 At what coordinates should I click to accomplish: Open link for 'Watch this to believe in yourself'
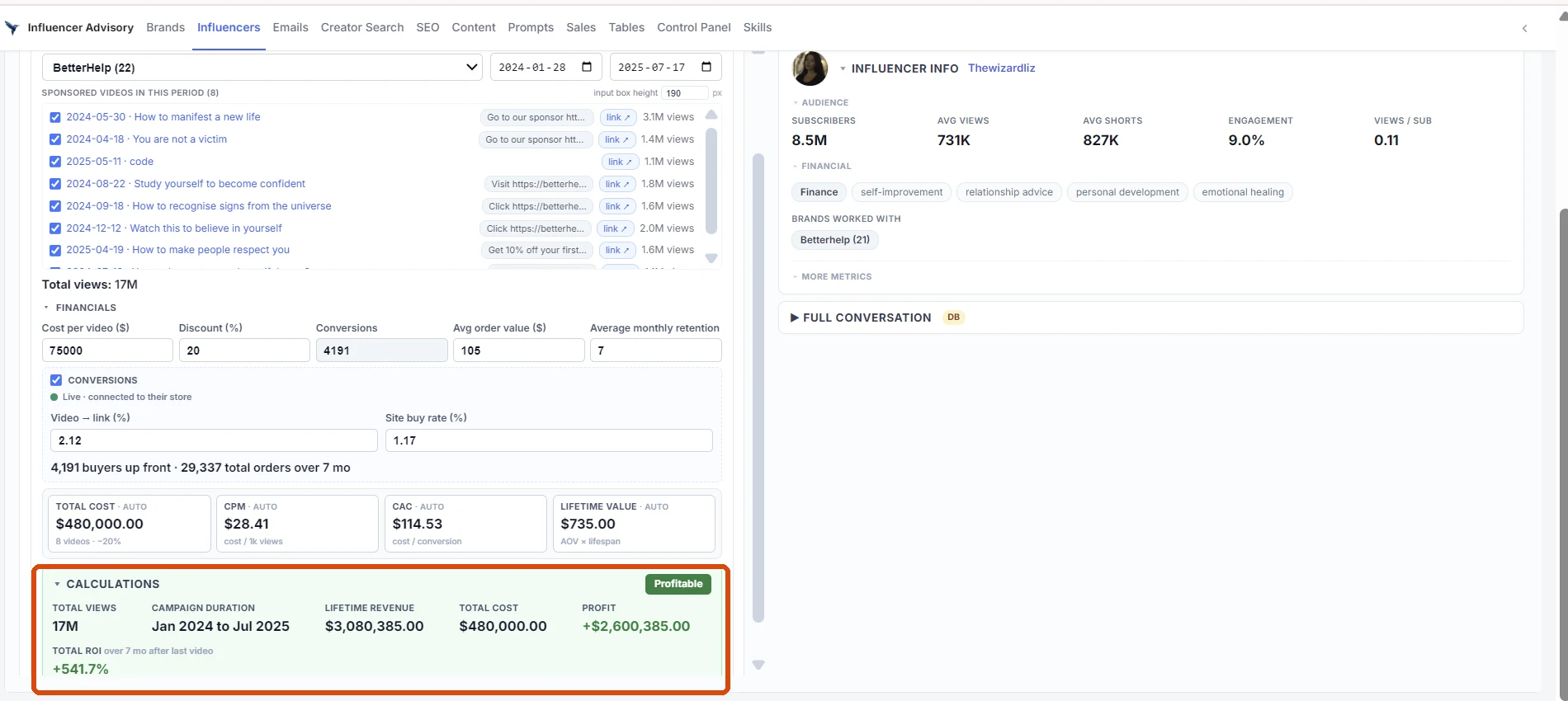616,228
